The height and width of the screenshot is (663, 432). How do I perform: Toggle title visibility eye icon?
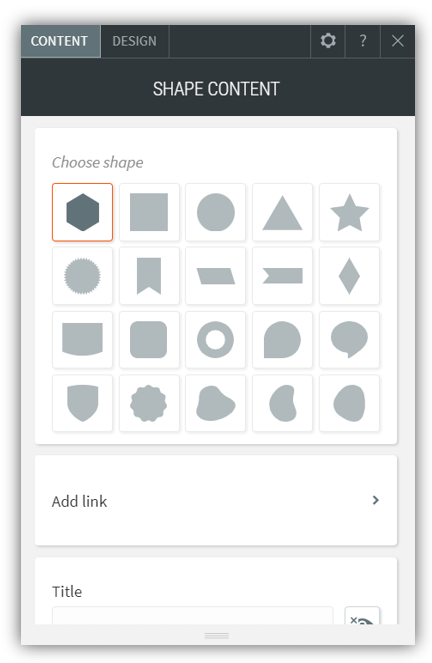[362, 616]
